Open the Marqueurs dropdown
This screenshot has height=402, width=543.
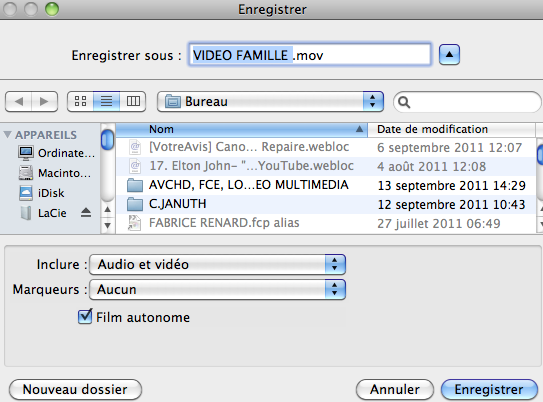(x=217, y=289)
